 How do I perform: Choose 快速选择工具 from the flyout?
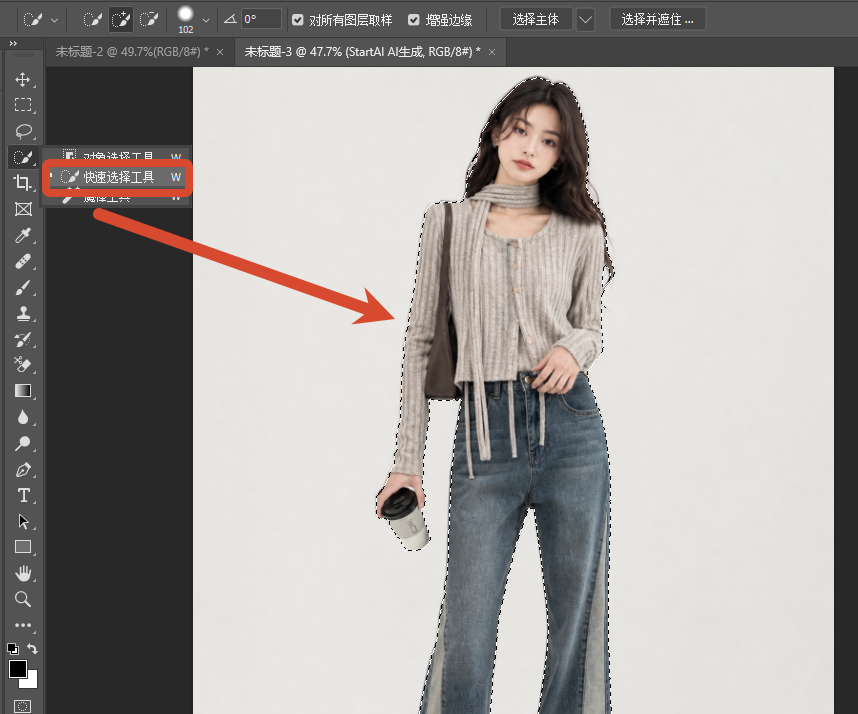click(118, 177)
